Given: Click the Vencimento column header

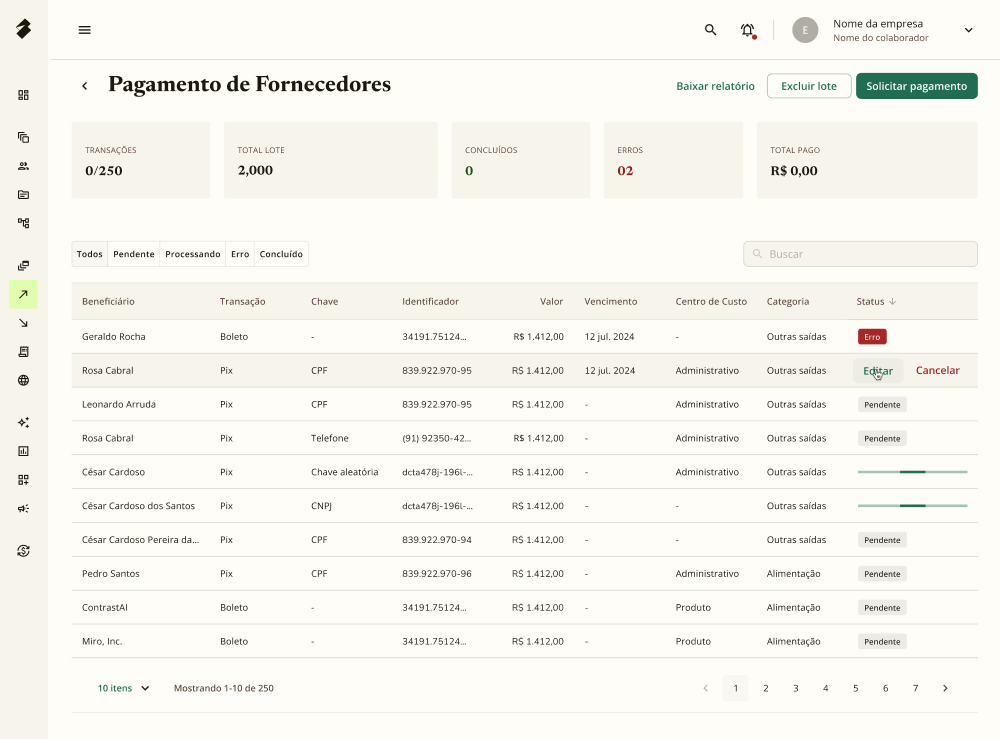Looking at the screenshot, I should click(x=610, y=302).
